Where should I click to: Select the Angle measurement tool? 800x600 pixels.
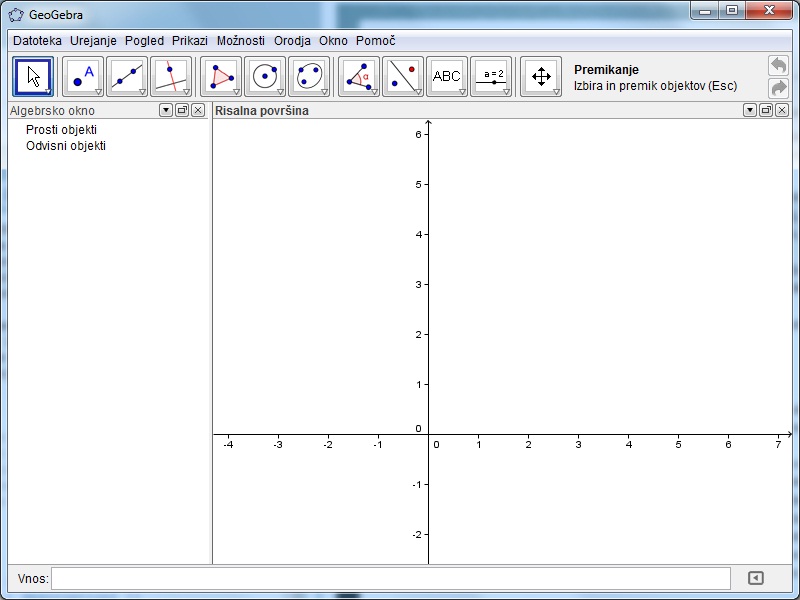click(x=359, y=76)
